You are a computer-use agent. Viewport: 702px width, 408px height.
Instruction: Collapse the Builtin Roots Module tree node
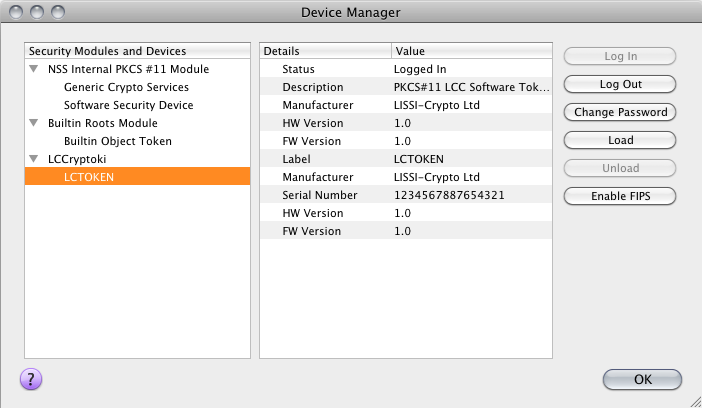[34, 123]
